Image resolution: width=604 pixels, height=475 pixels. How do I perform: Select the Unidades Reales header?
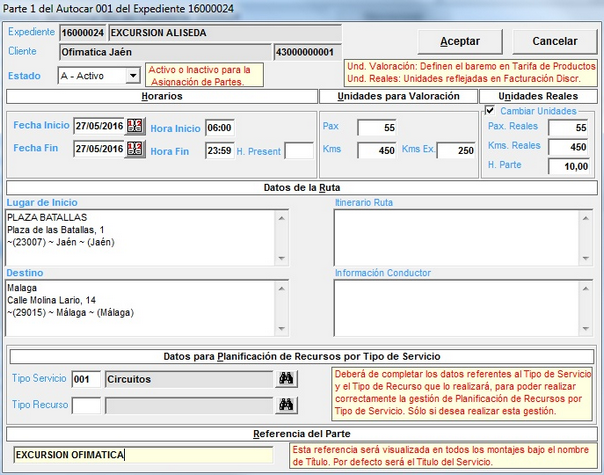click(538, 96)
